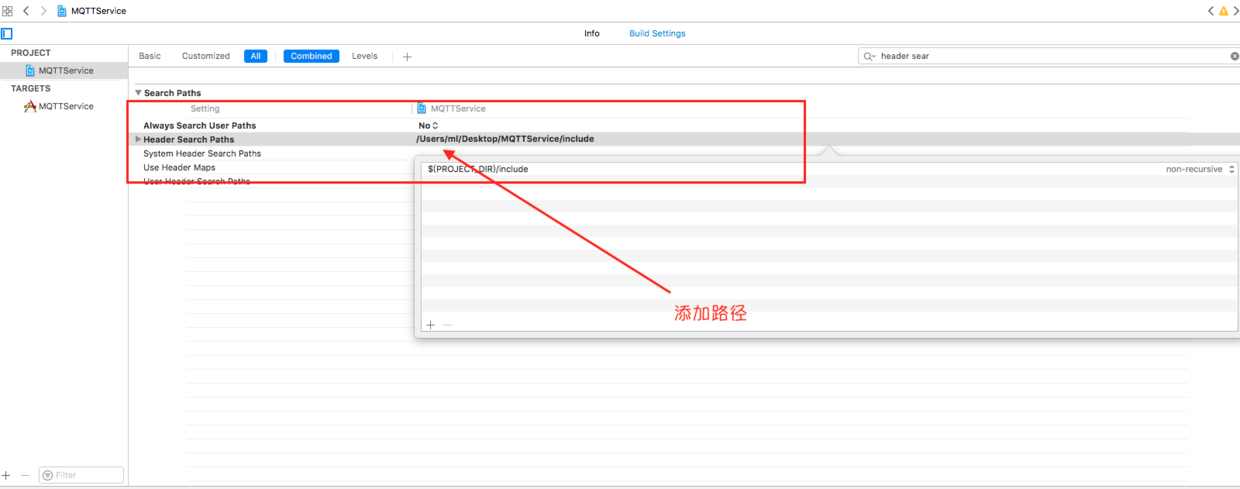Show All build settings

(x=256, y=56)
